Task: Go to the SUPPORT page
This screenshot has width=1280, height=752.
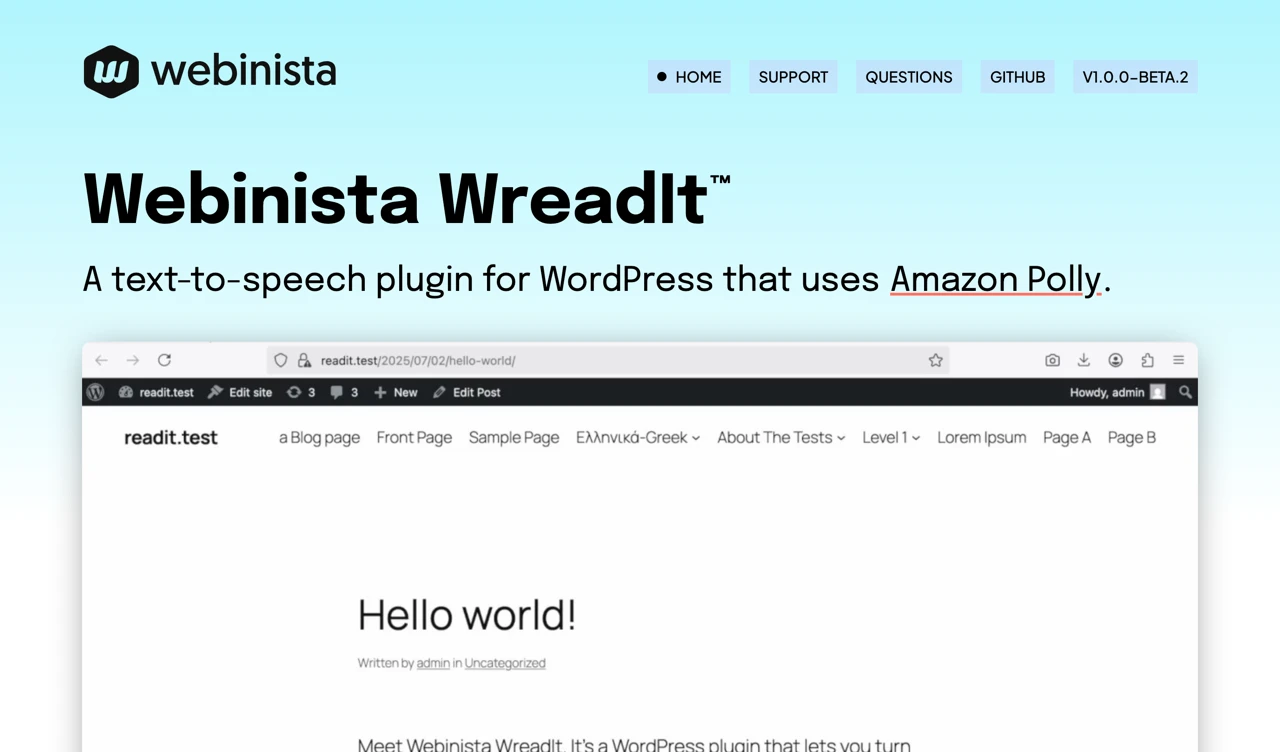Action: 793,77
